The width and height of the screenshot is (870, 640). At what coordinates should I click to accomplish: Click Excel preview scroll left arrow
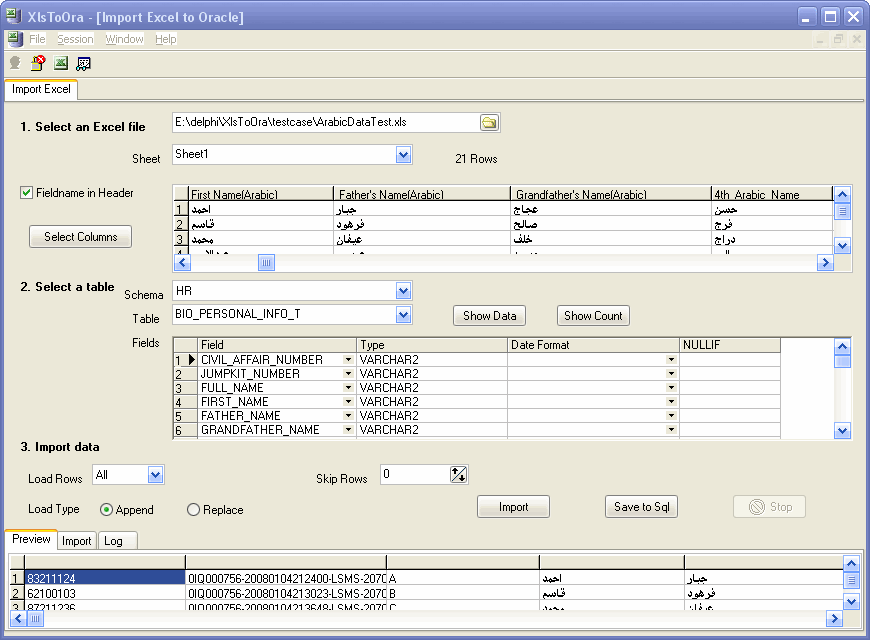[x=183, y=263]
